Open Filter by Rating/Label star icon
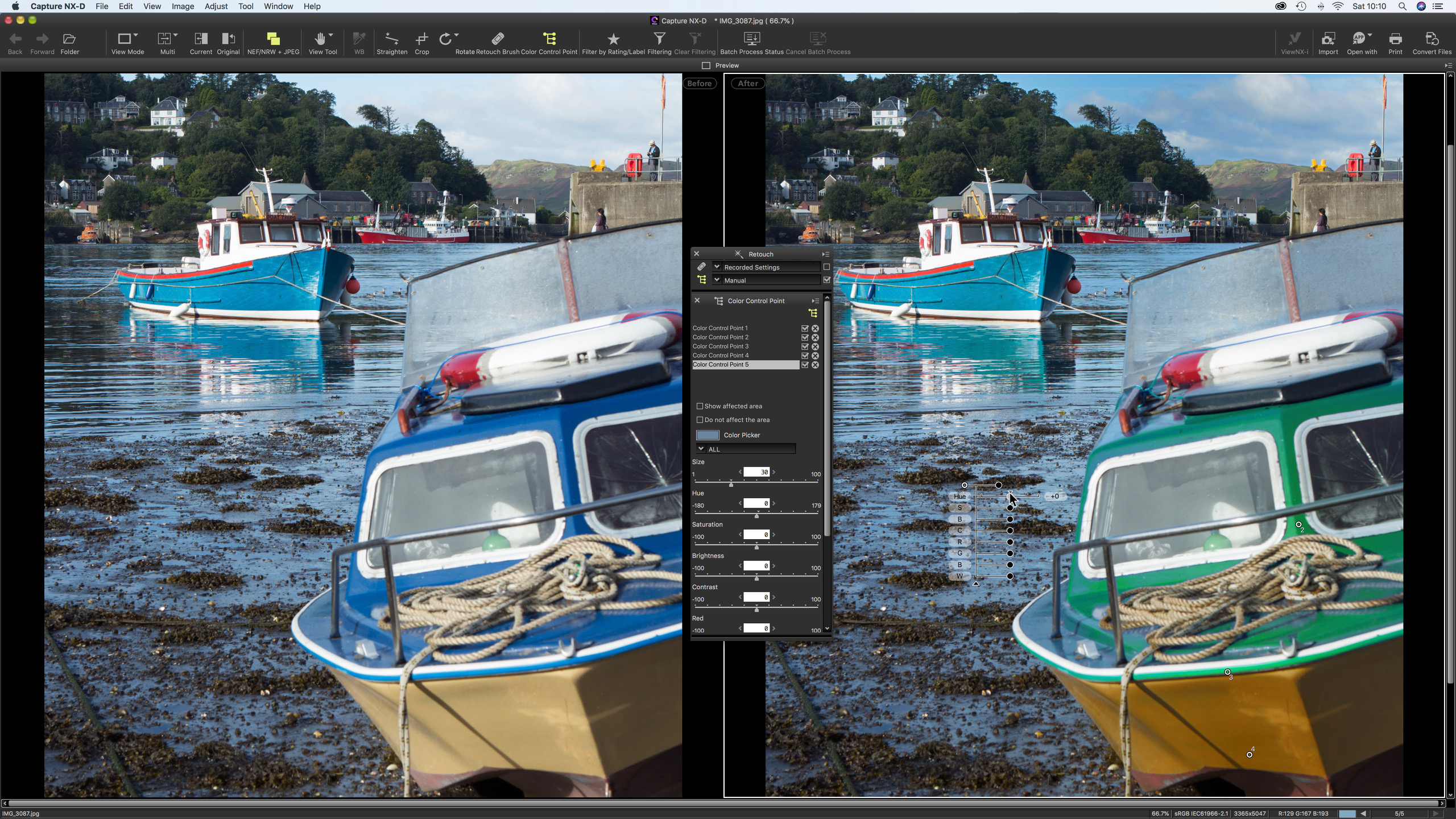 click(x=613, y=39)
